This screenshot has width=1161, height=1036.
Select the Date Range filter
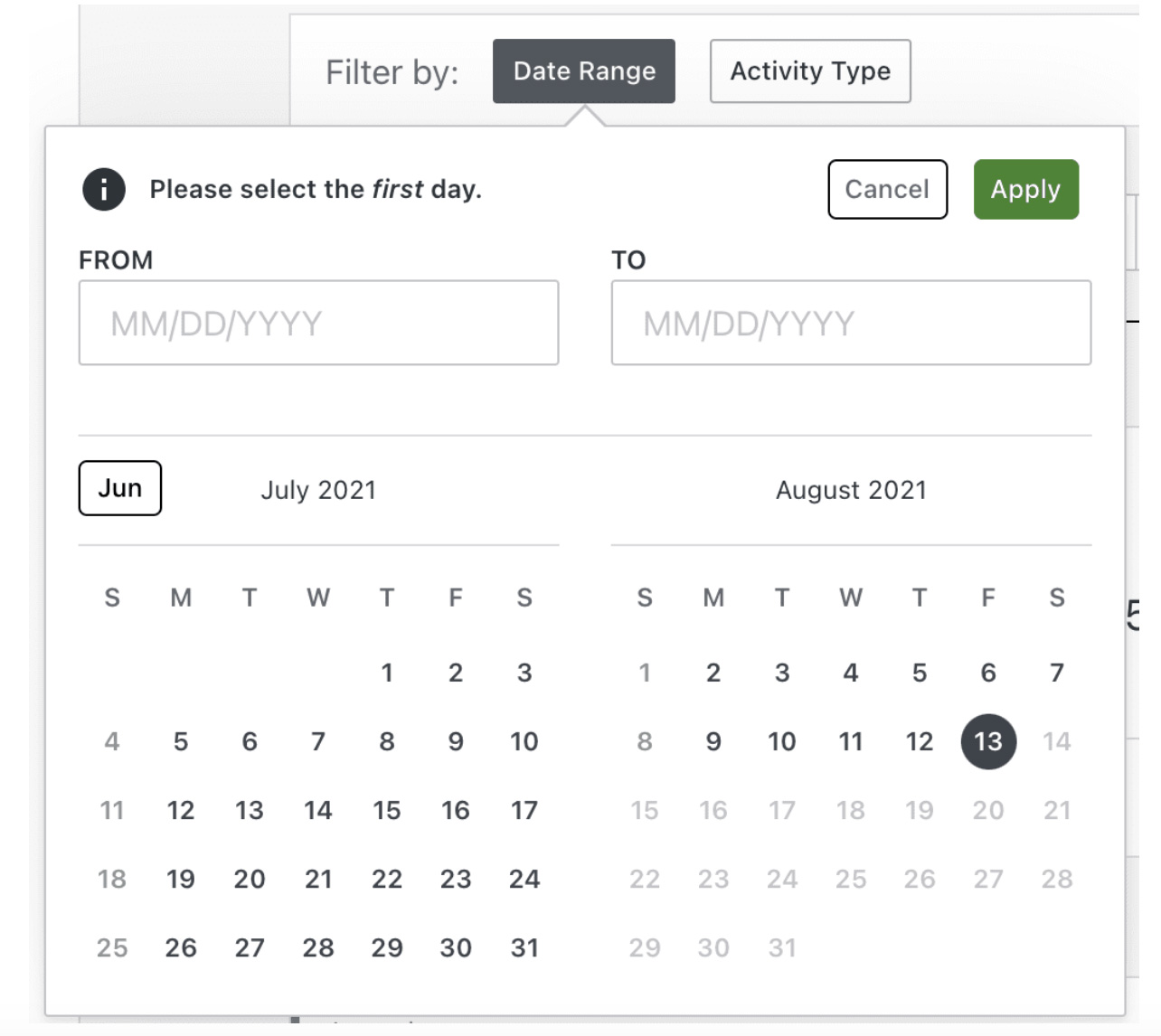[x=583, y=71]
